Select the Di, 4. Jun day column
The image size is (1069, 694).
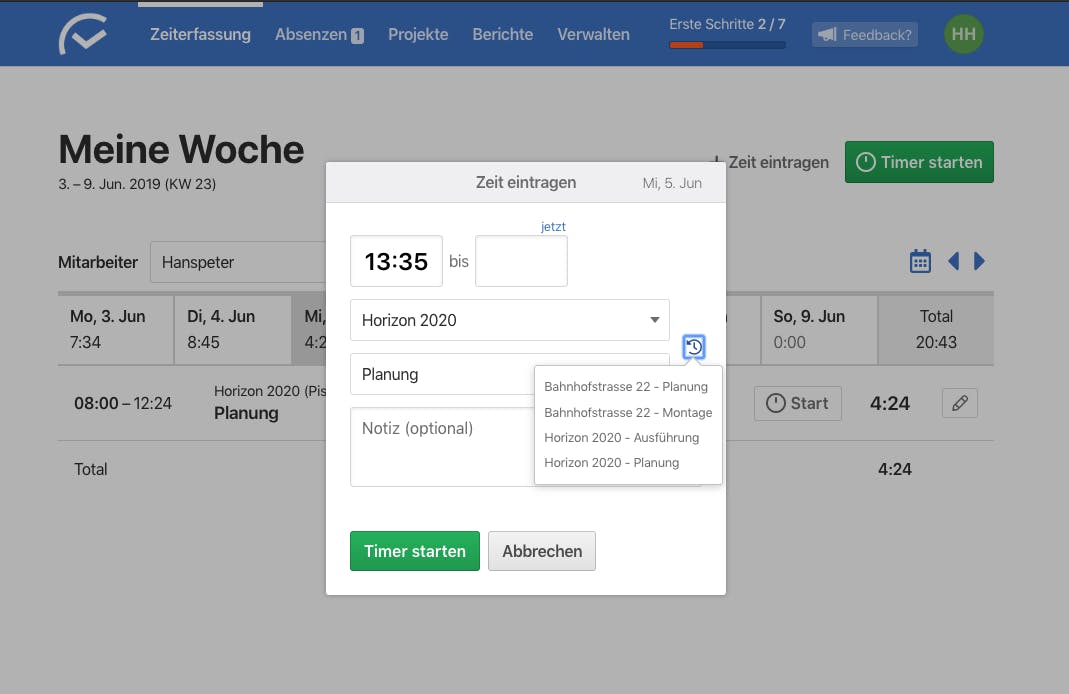coord(232,329)
